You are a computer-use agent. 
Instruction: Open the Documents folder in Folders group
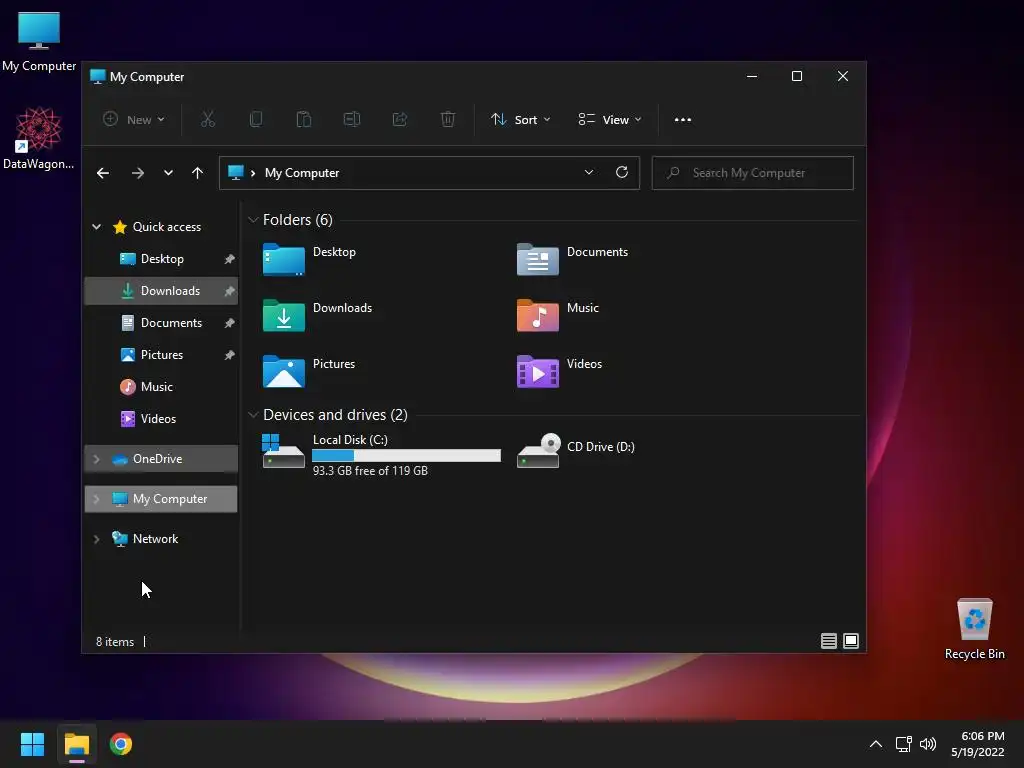pyautogui.click(x=572, y=259)
